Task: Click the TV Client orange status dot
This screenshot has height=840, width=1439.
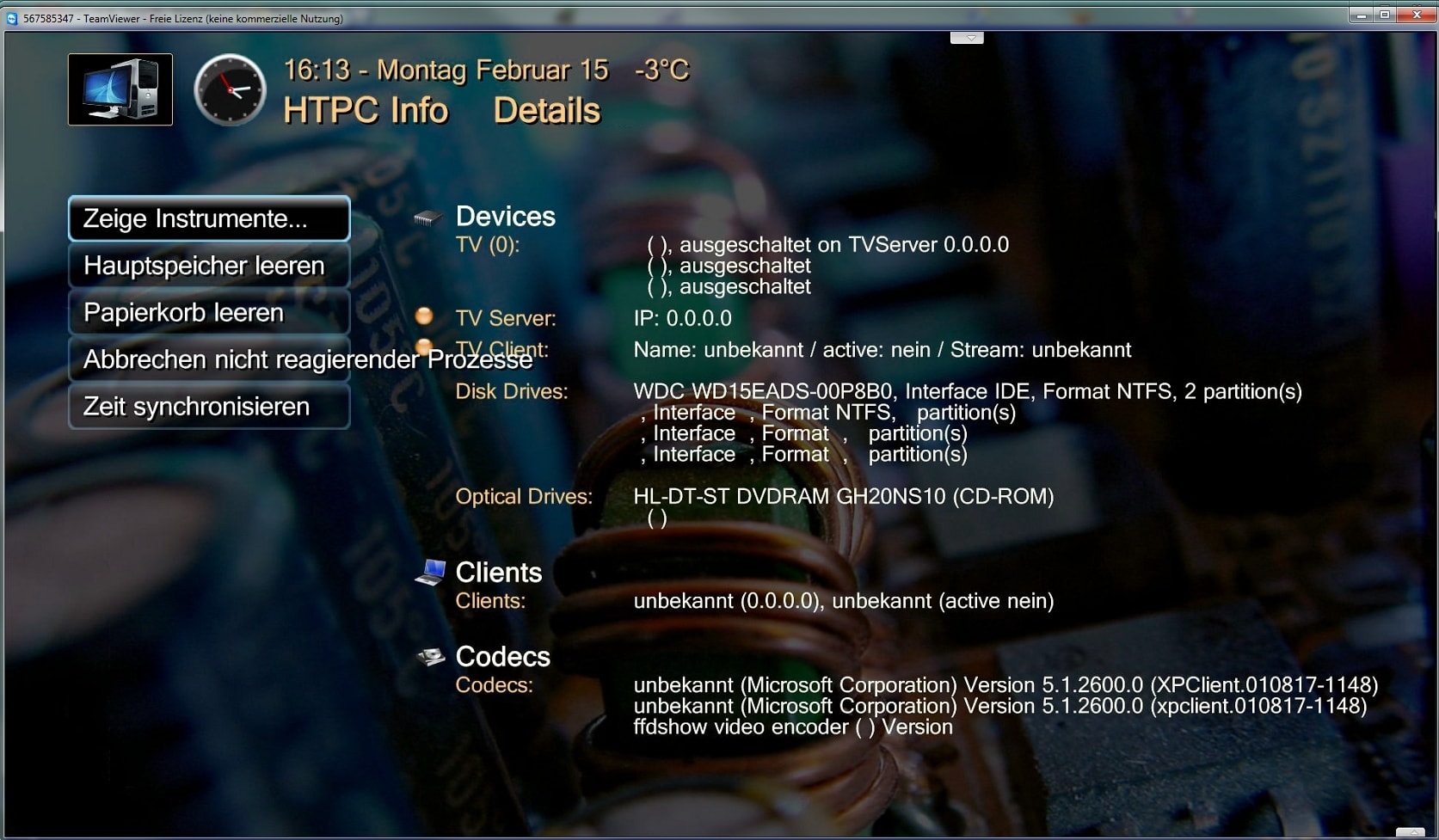Action: tap(423, 346)
